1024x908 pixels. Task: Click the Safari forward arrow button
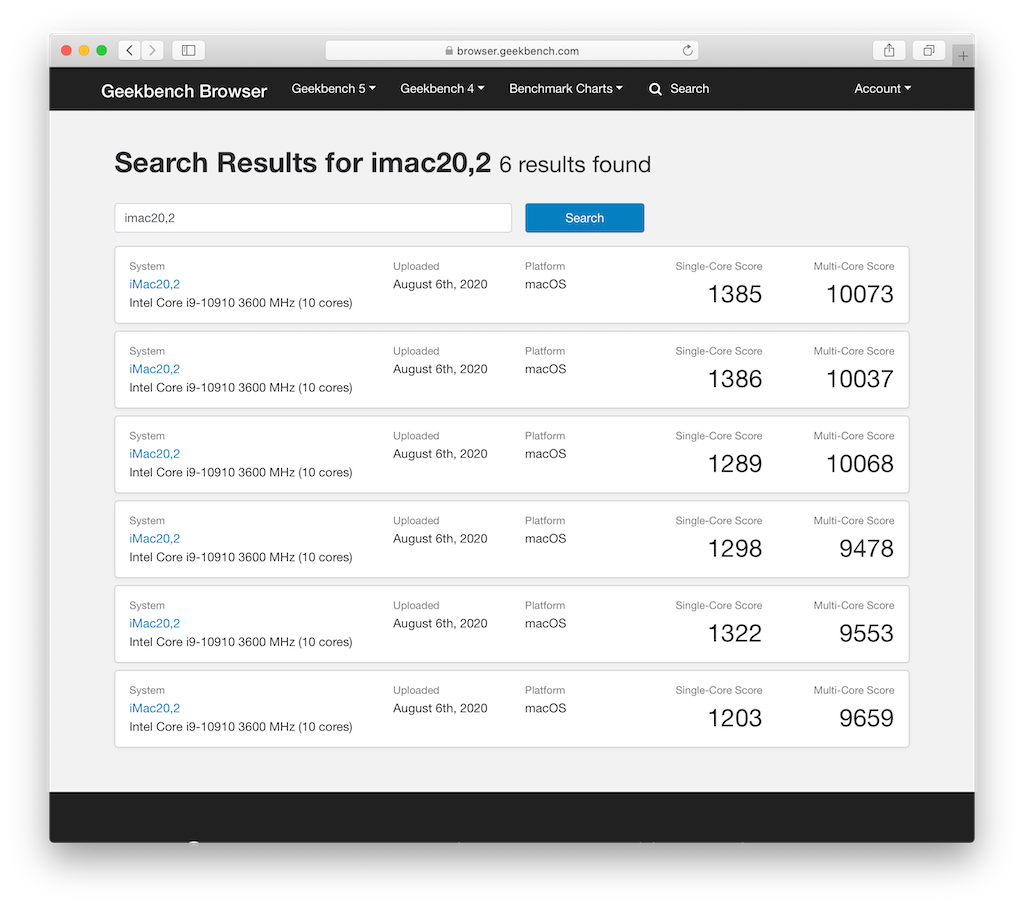click(152, 50)
